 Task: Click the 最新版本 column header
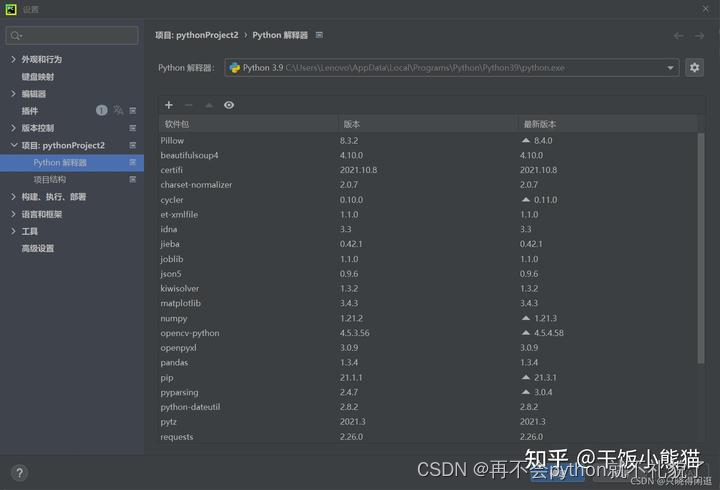608,124
